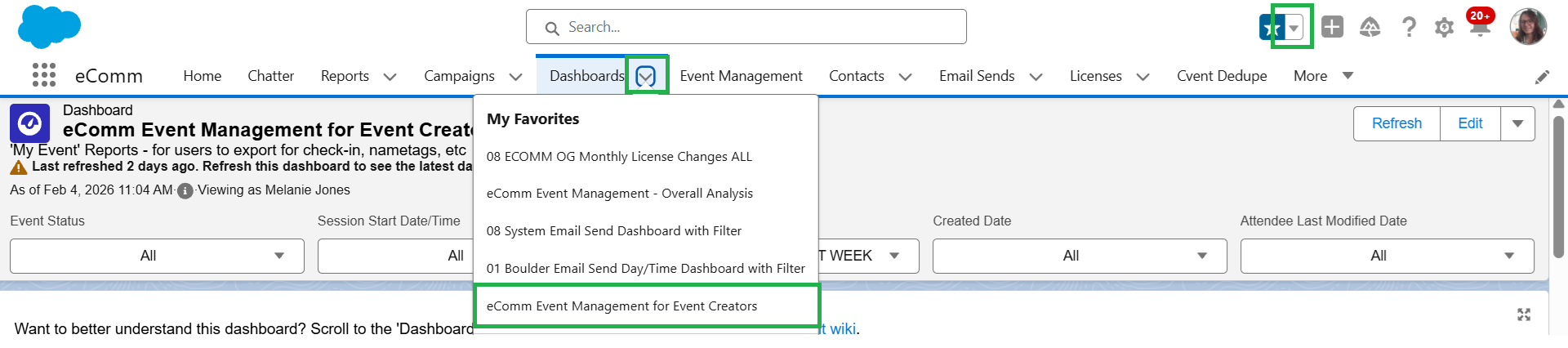
Task: Open the App Launcher grid icon
Action: [44, 75]
